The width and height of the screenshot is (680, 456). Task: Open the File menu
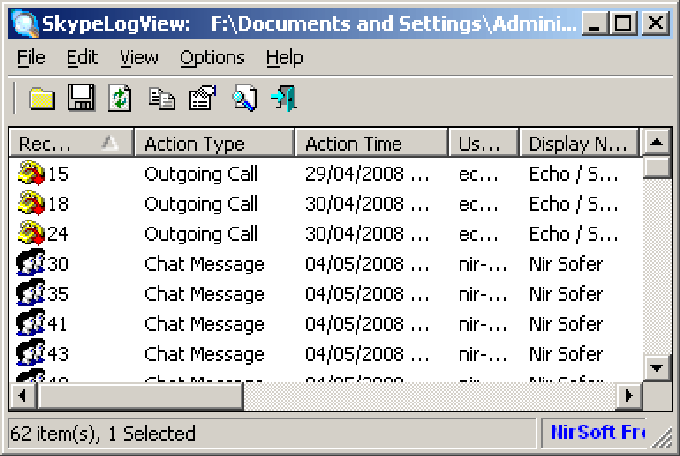(31, 58)
